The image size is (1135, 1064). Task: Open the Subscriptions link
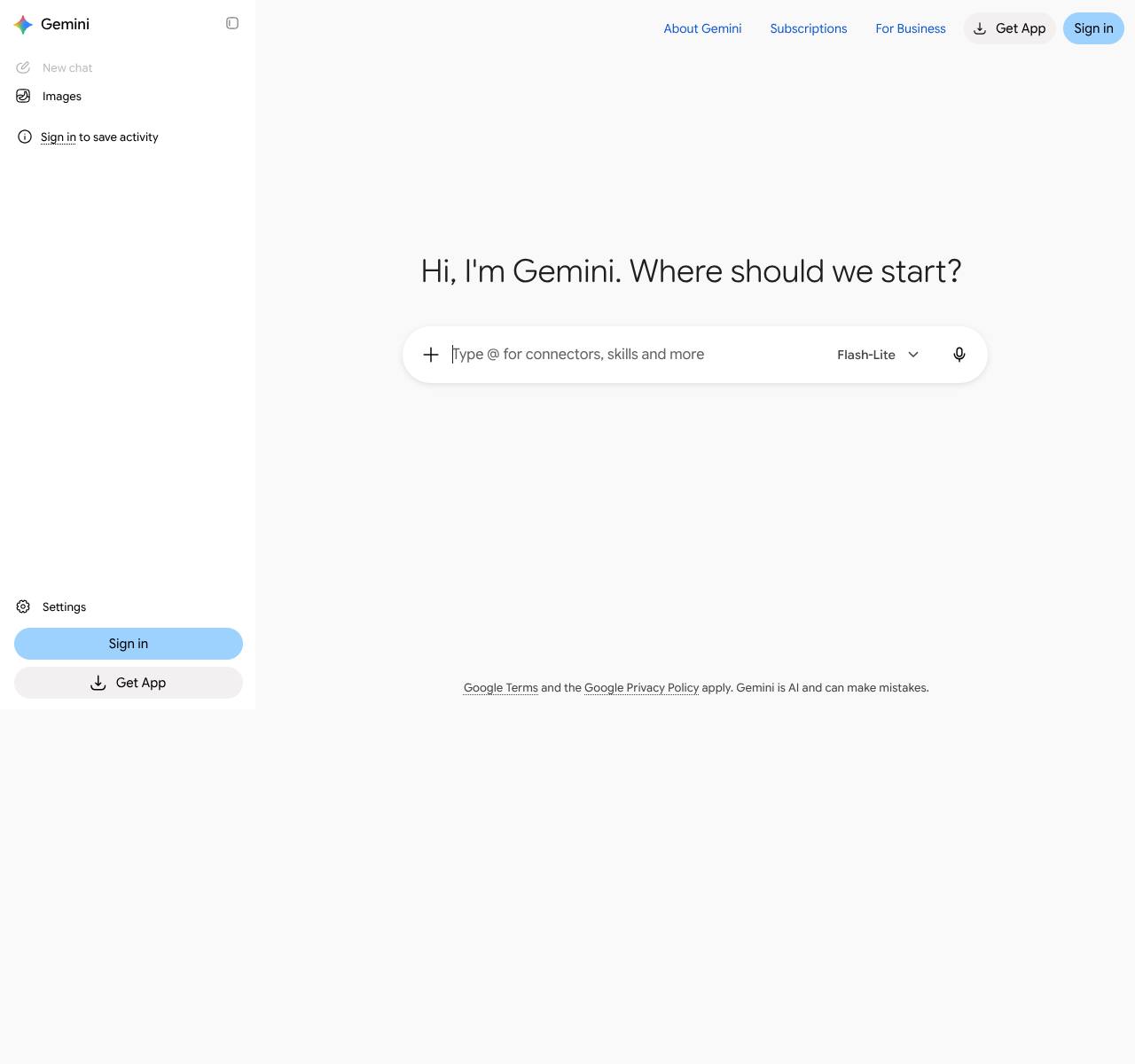(809, 28)
